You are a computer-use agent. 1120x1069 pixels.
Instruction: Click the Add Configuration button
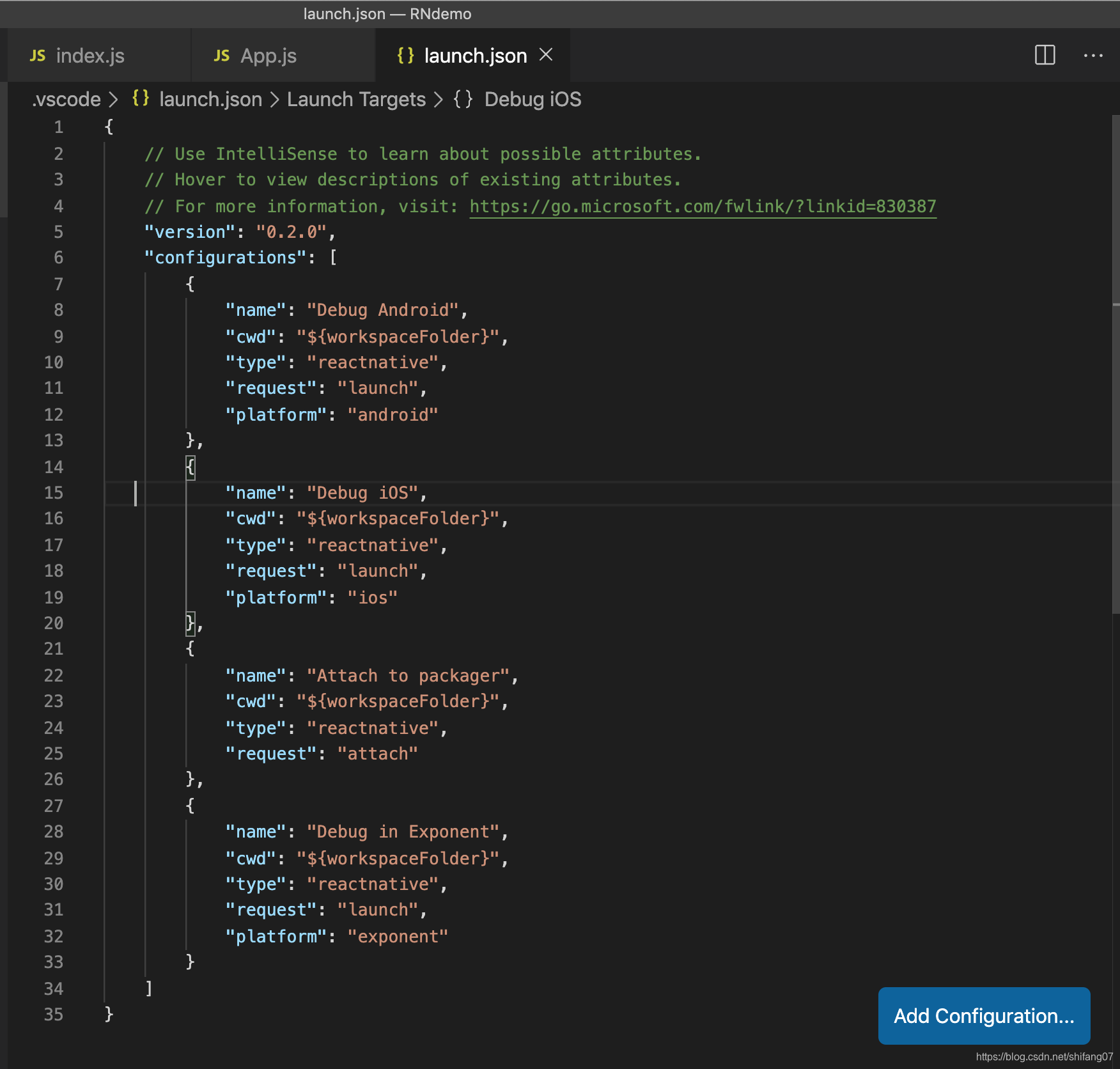pyautogui.click(x=984, y=1016)
